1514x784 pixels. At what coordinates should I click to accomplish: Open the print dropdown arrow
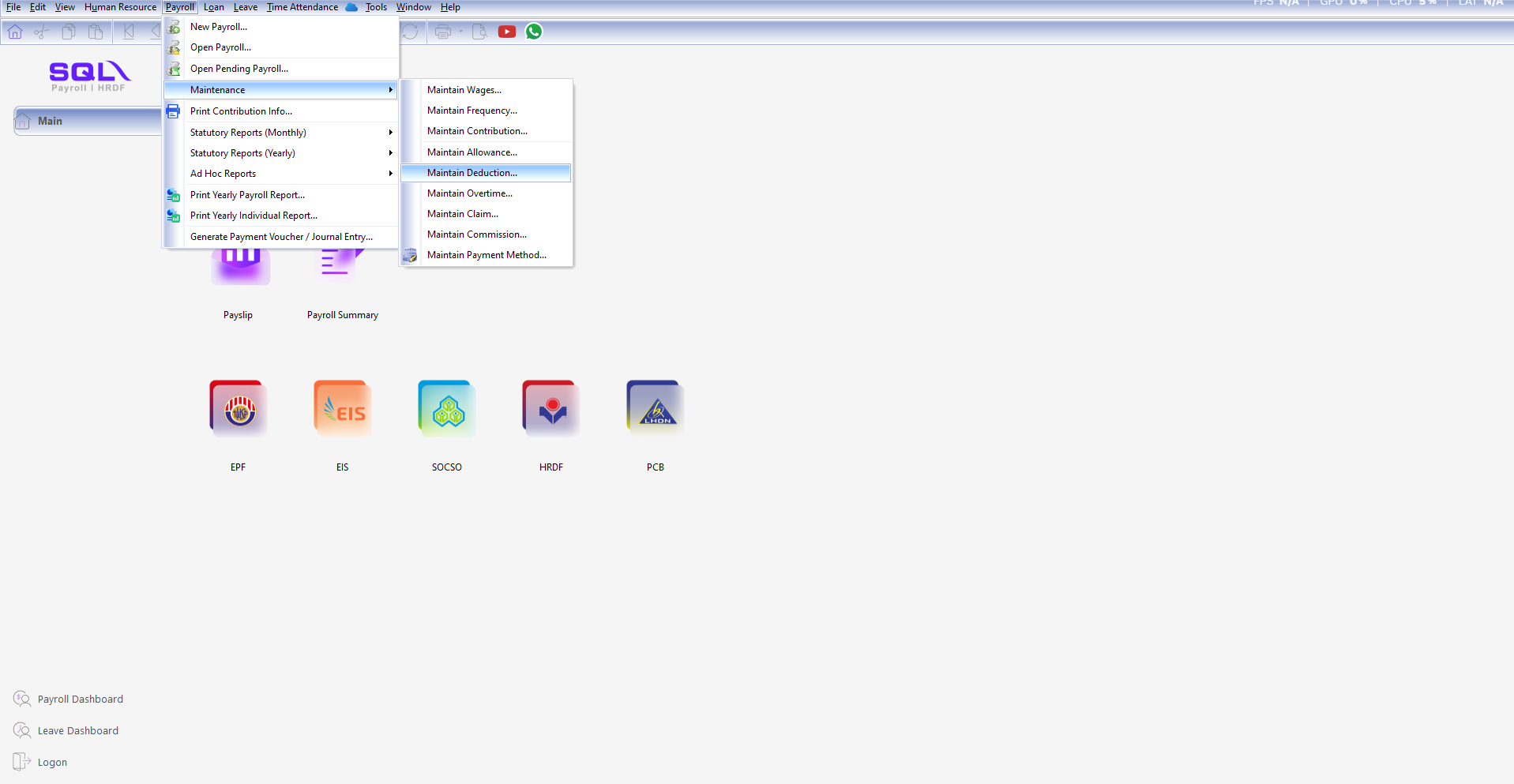(460, 32)
